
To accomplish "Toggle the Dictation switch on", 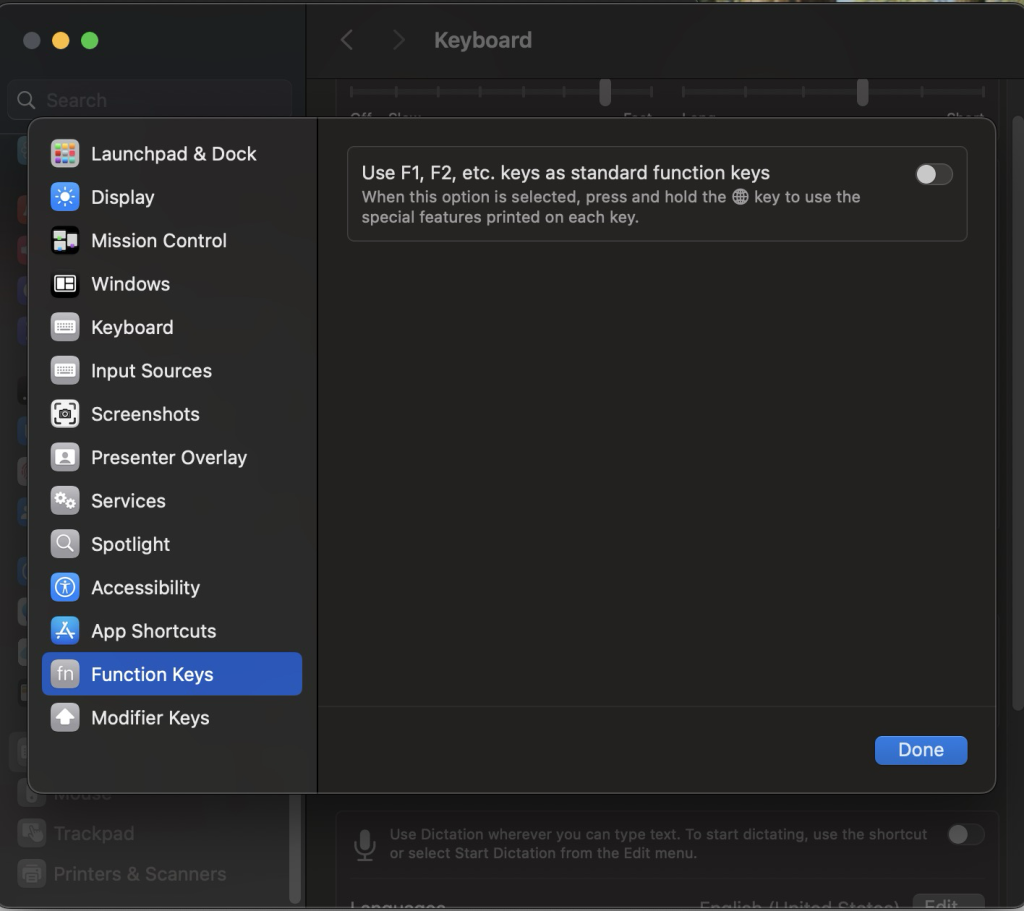I will pyautogui.click(x=965, y=835).
